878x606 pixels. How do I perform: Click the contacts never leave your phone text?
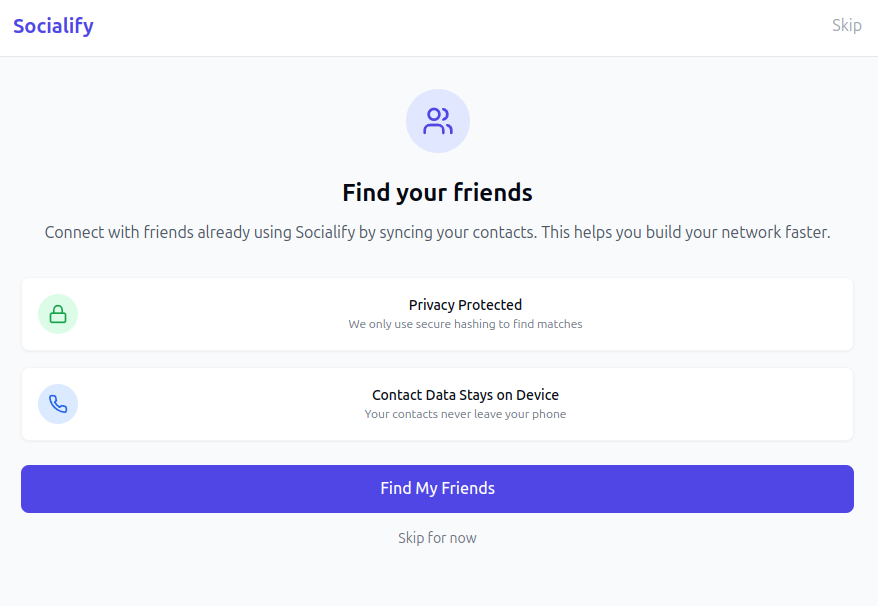tap(465, 413)
